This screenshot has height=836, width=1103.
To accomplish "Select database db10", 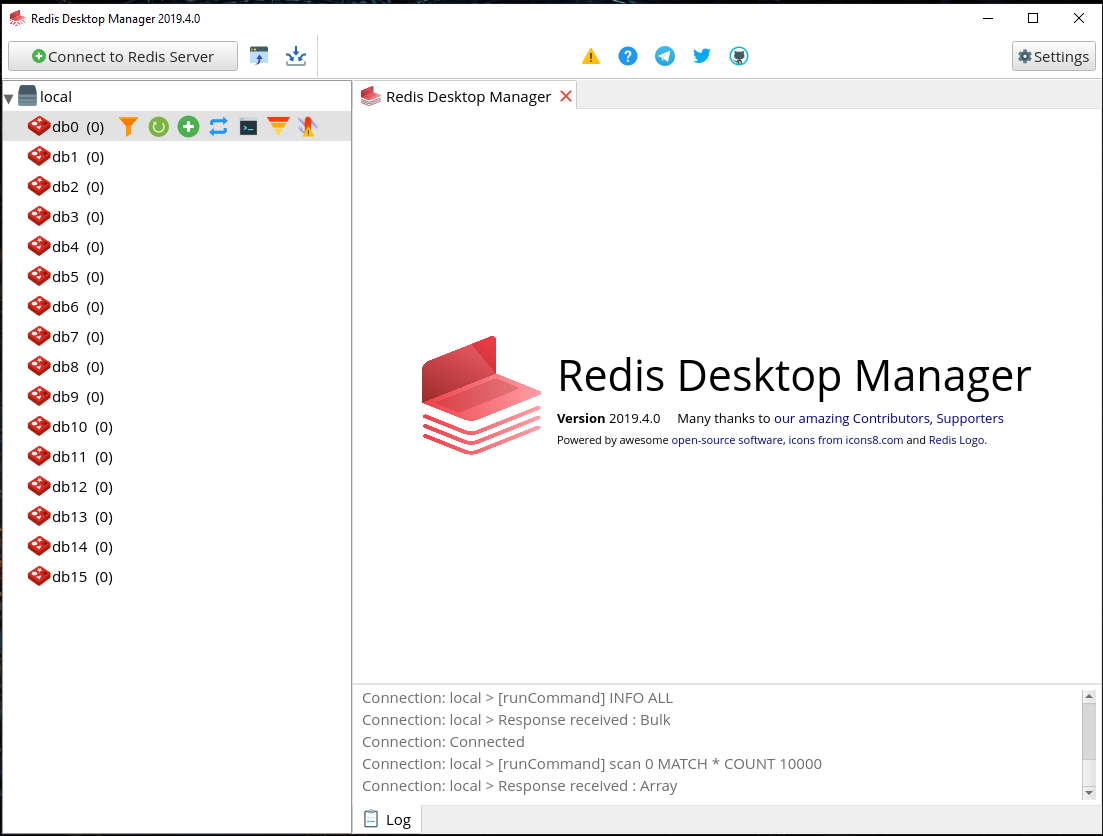I will tap(177, 427).
